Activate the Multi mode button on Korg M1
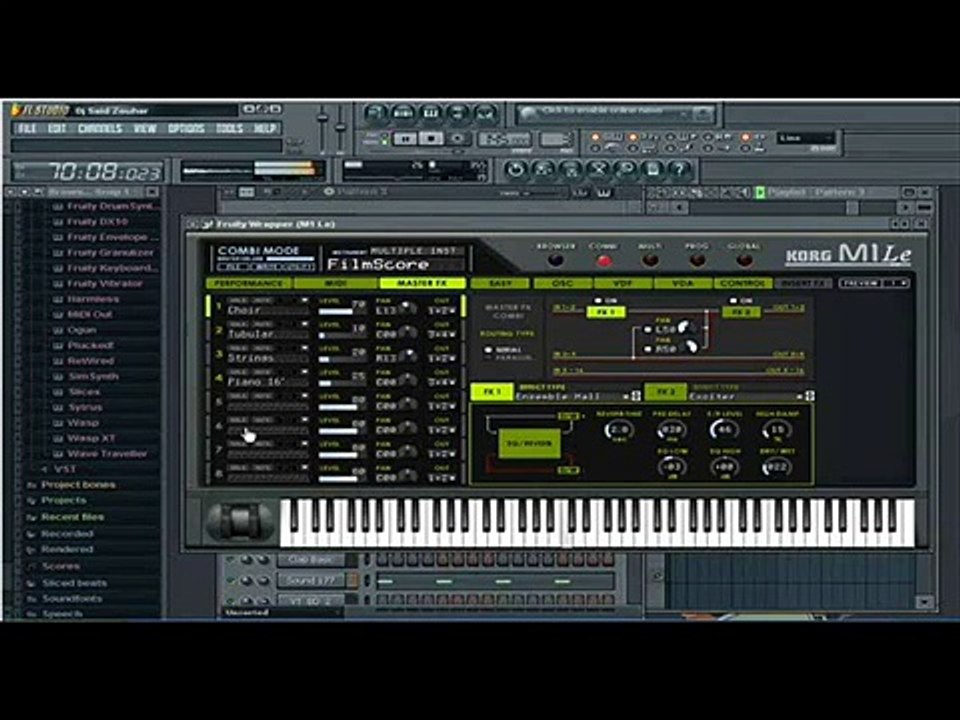This screenshot has height=720, width=960. (x=650, y=260)
